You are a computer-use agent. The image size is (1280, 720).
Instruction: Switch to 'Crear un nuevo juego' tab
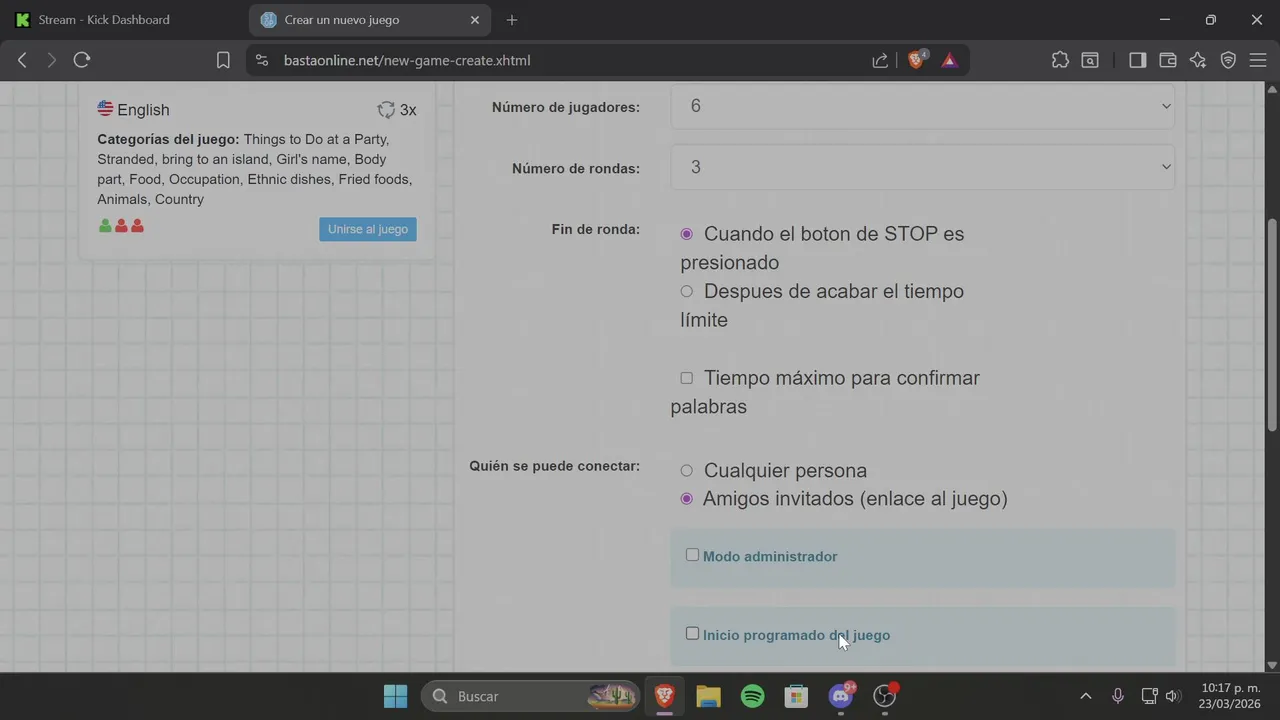[368, 20]
